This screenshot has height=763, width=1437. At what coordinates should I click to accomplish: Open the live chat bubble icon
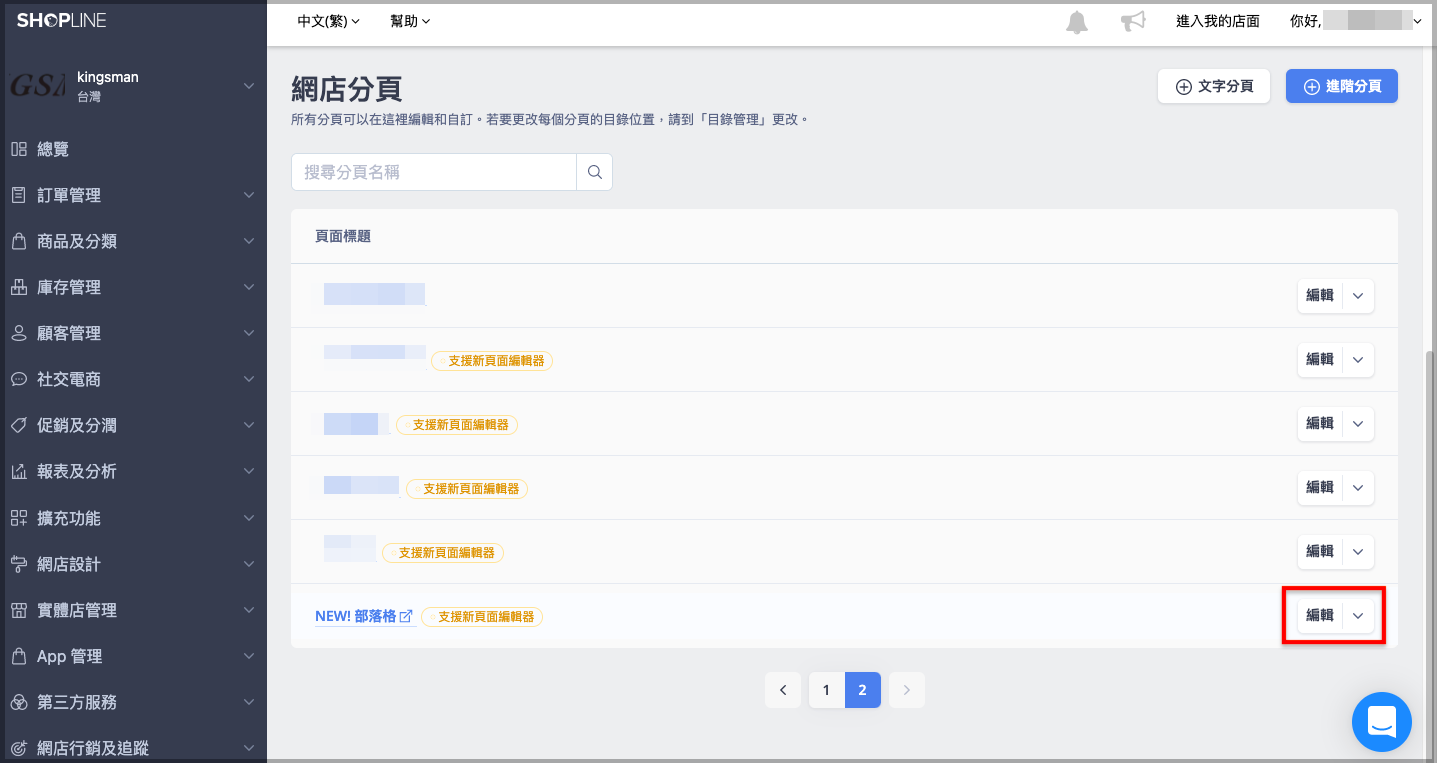(x=1382, y=722)
